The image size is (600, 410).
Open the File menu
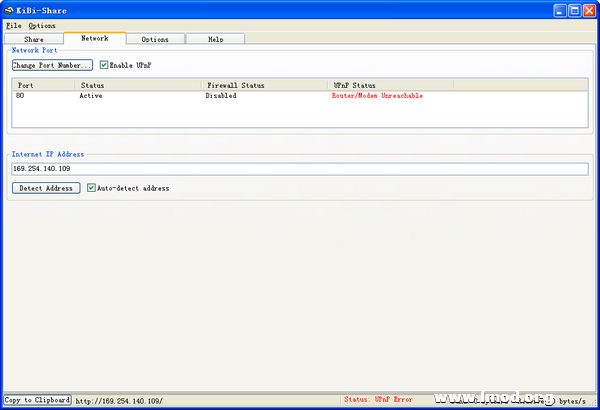[12, 25]
